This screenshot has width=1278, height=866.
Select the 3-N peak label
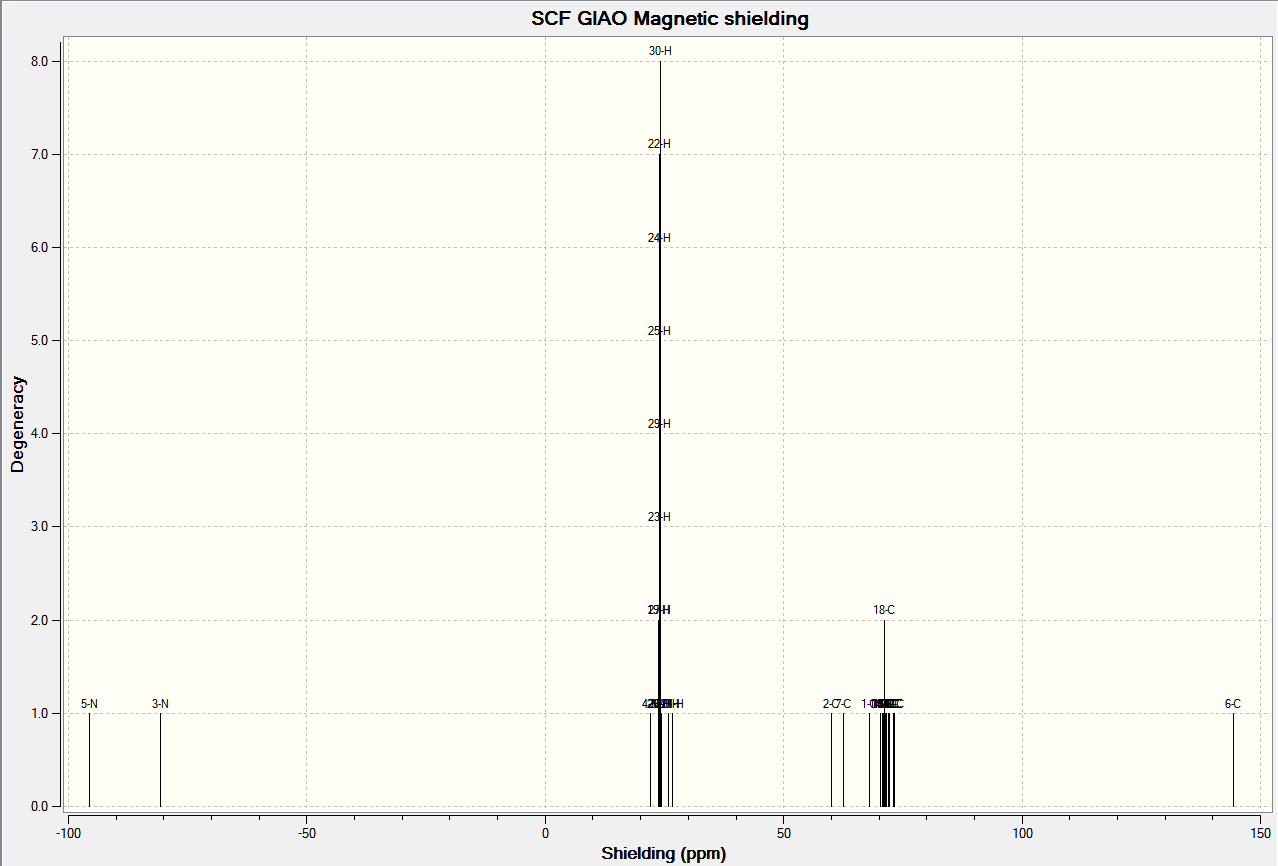click(160, 704)
